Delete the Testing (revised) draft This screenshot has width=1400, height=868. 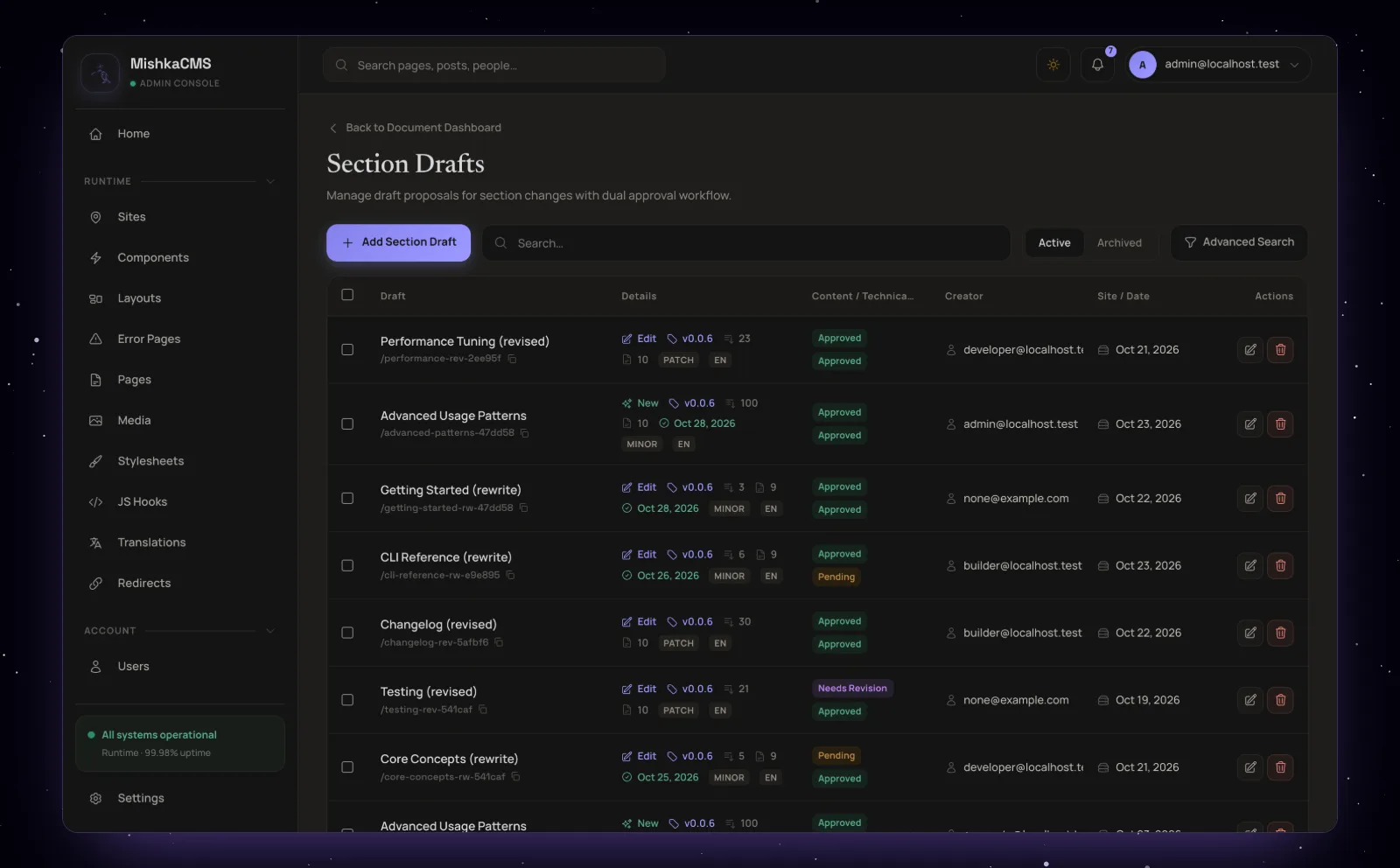coord(1280,700)
